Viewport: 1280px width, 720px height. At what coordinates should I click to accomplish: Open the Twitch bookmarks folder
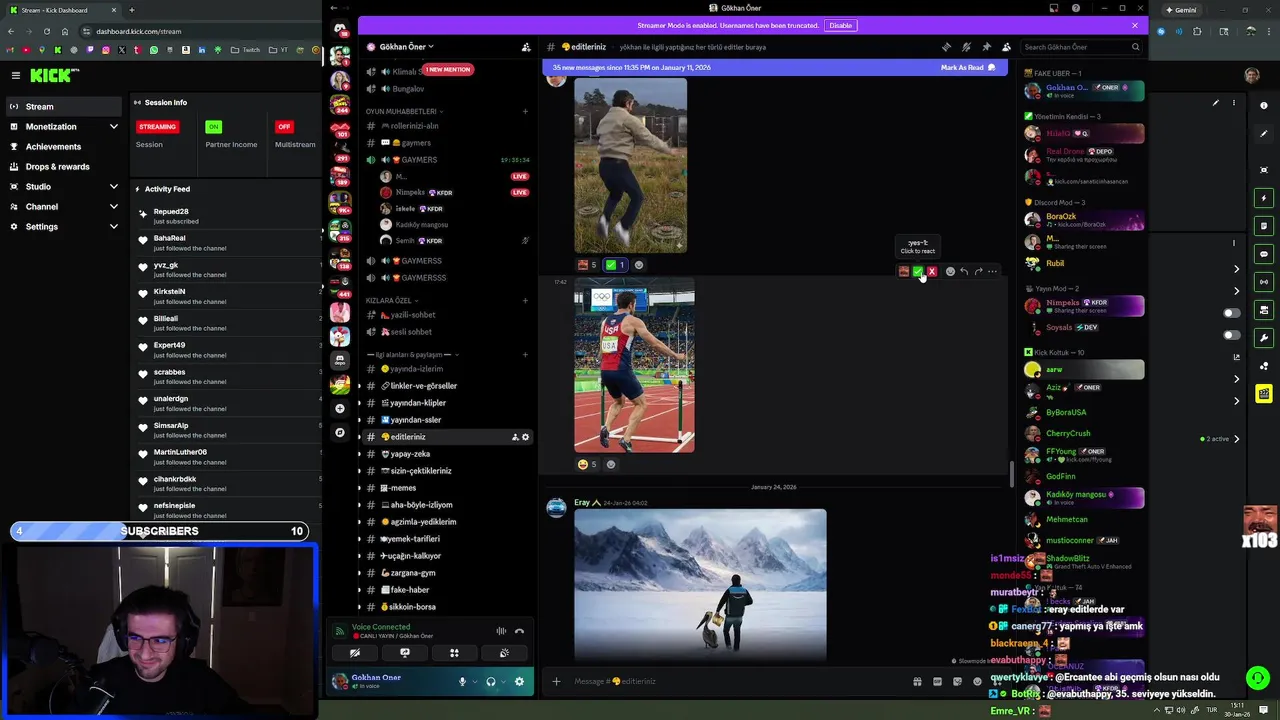(x=245, y=50)
